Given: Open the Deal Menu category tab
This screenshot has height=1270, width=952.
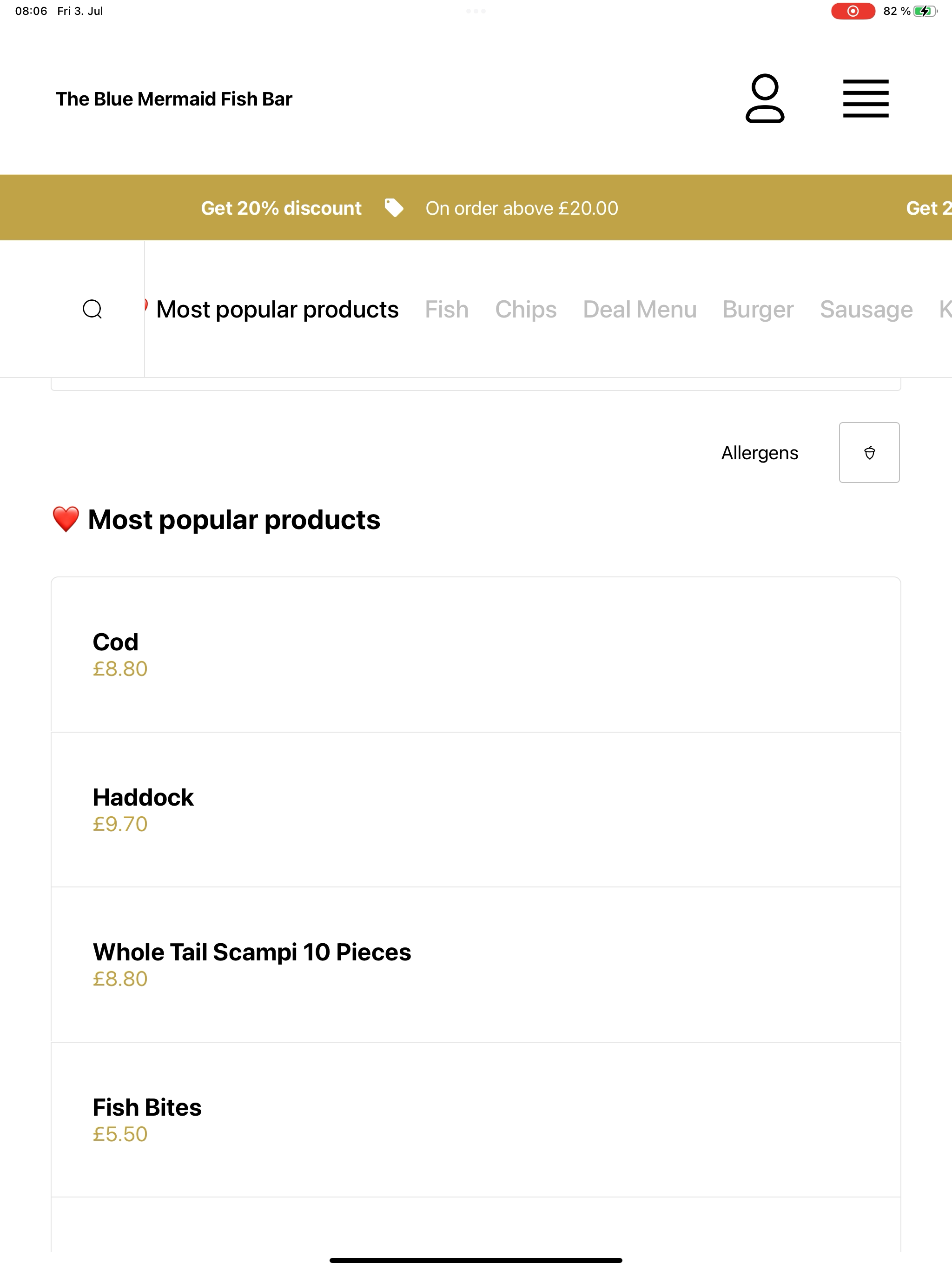Looking at the screenshot, I should point(640,310).
